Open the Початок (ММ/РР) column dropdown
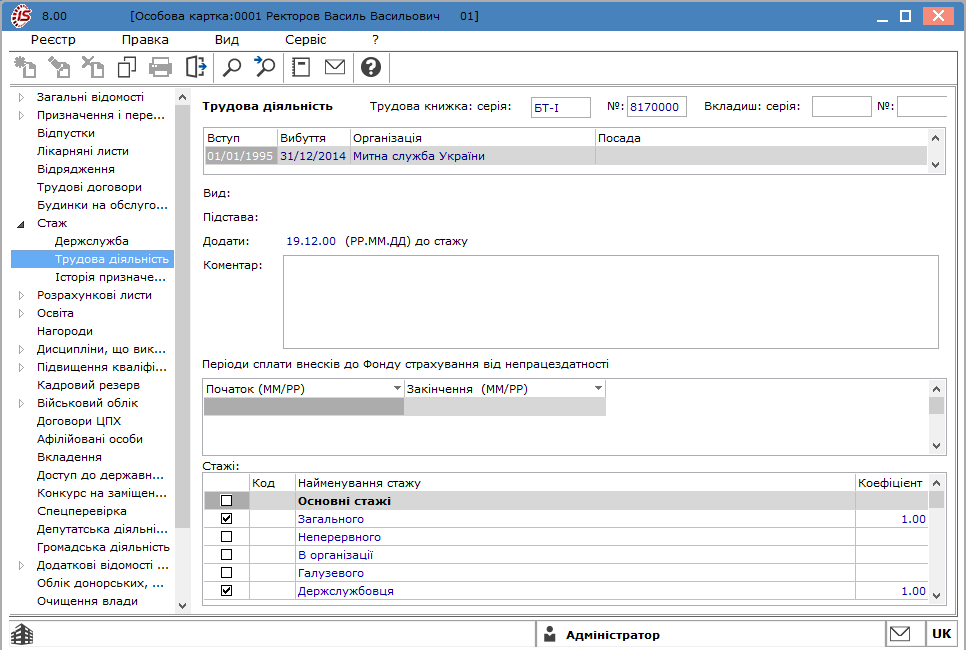This screenshot has width=966, height=650. [x=397, y=388]
